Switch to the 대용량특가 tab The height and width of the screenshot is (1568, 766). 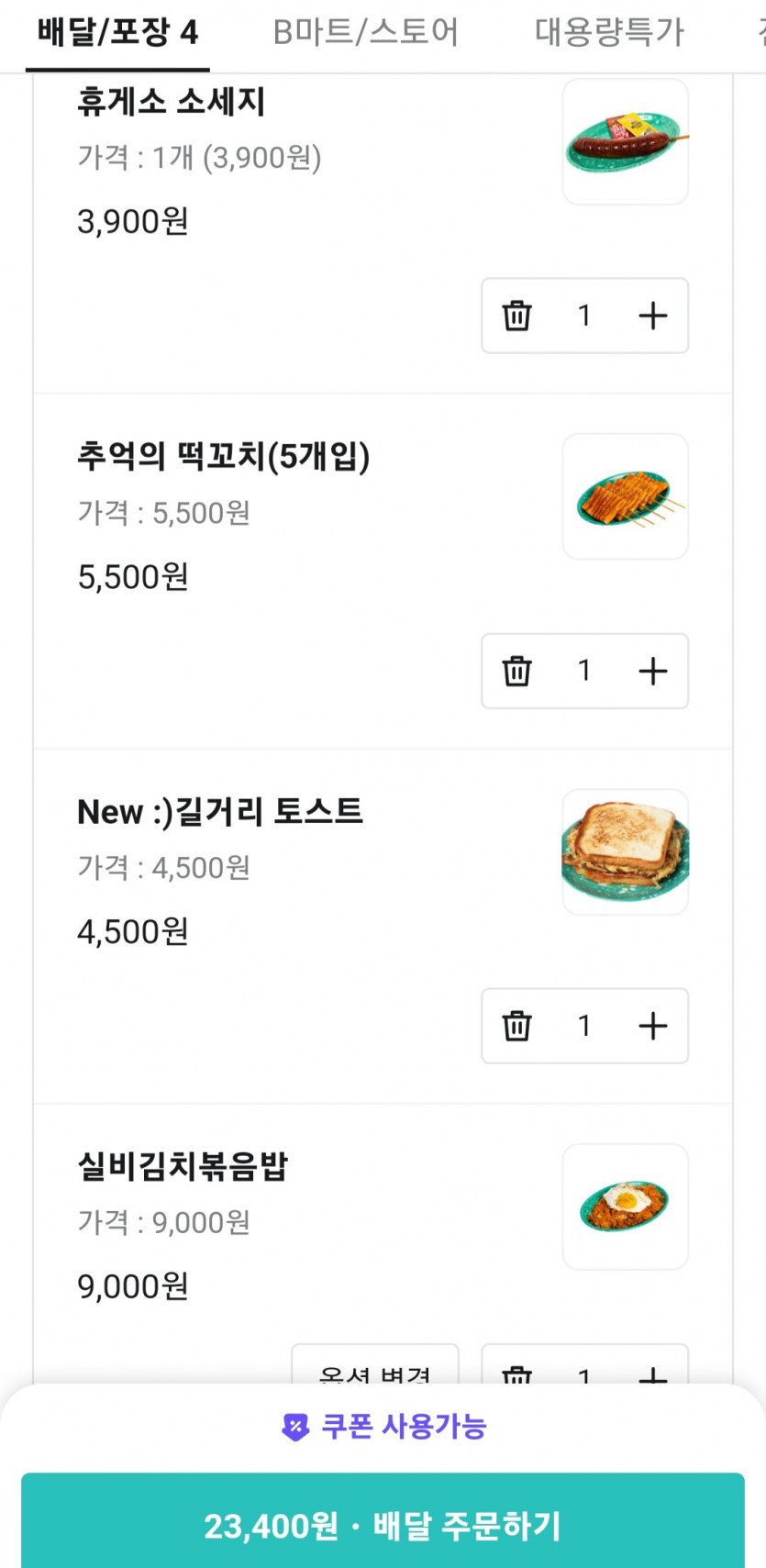[x=609, y=33]
